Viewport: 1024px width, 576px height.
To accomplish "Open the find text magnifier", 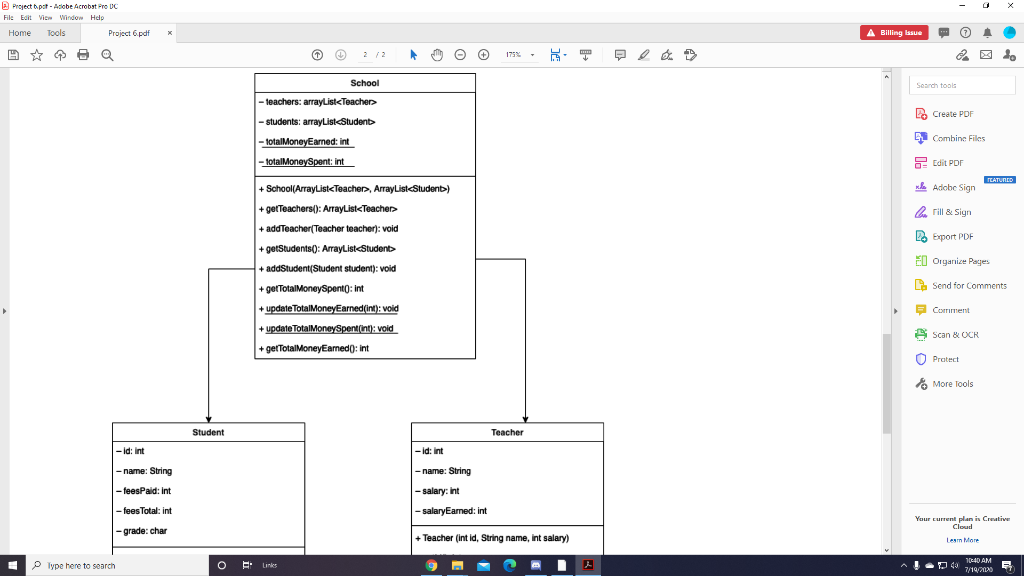I will point(107,55).
